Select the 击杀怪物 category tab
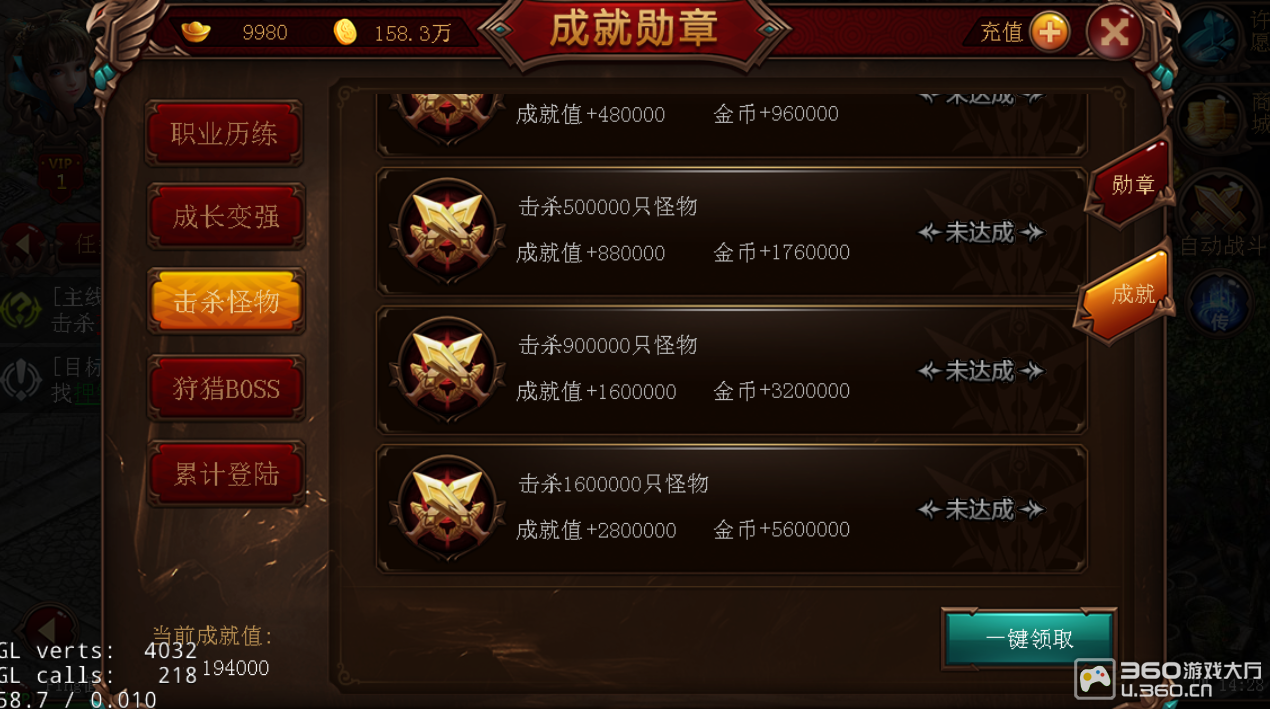 225,301
